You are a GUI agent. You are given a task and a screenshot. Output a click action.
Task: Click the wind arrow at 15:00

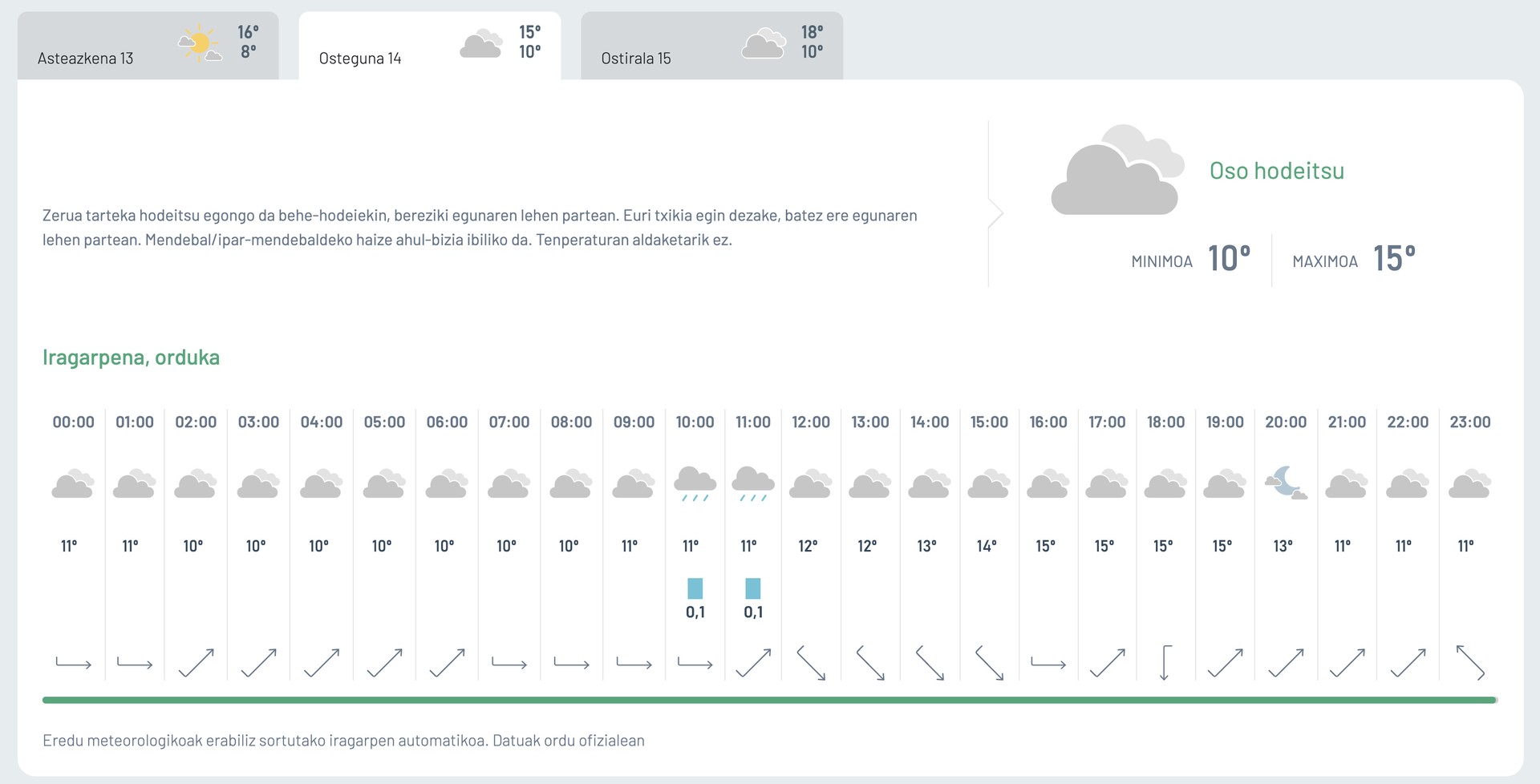[989, 663]
